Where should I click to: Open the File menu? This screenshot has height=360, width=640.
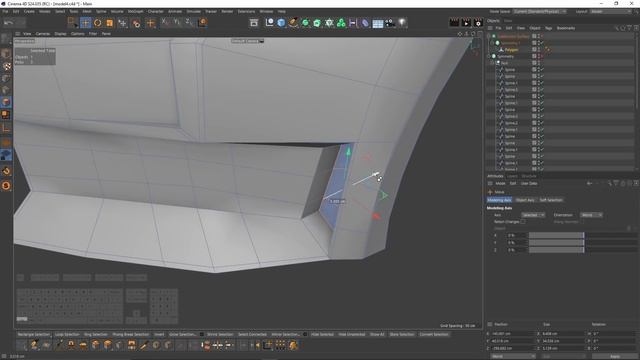(5, 11)
